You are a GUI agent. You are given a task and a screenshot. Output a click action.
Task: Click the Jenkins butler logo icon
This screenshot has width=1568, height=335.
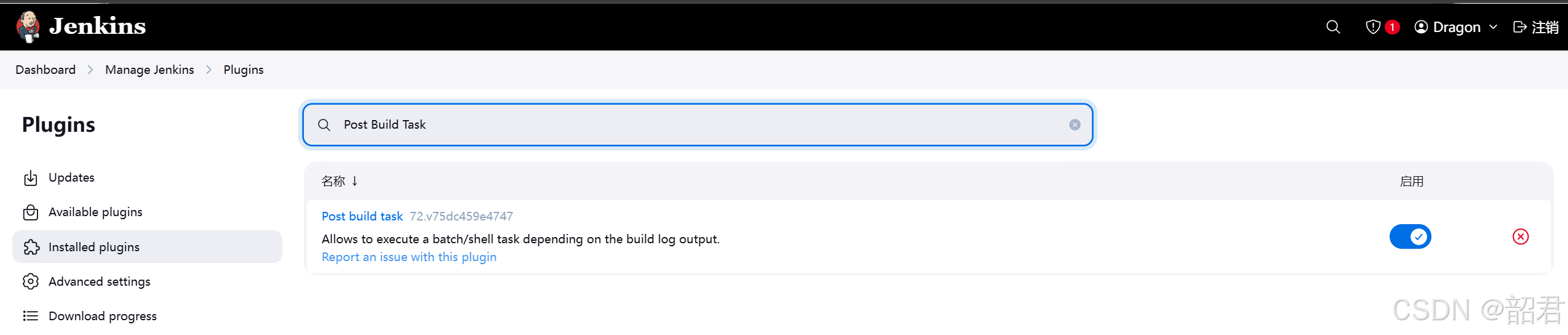(x=28, y=26)
